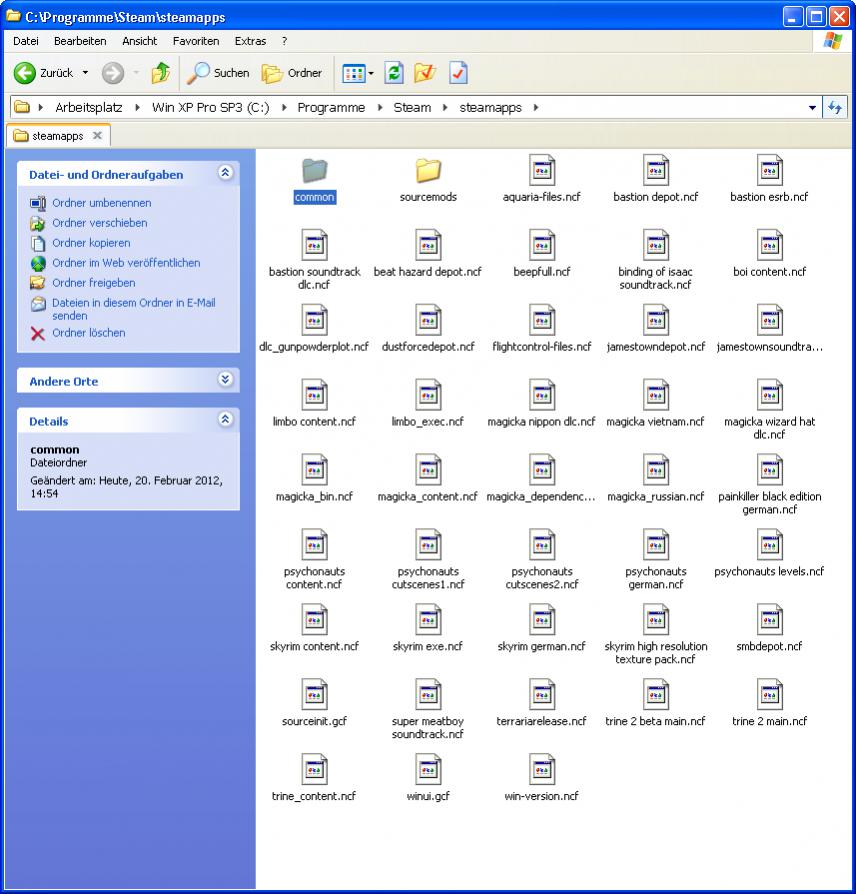
Task: Open the Bearbeiten menu
Action: pyautogui.click(x=80, y=41)
